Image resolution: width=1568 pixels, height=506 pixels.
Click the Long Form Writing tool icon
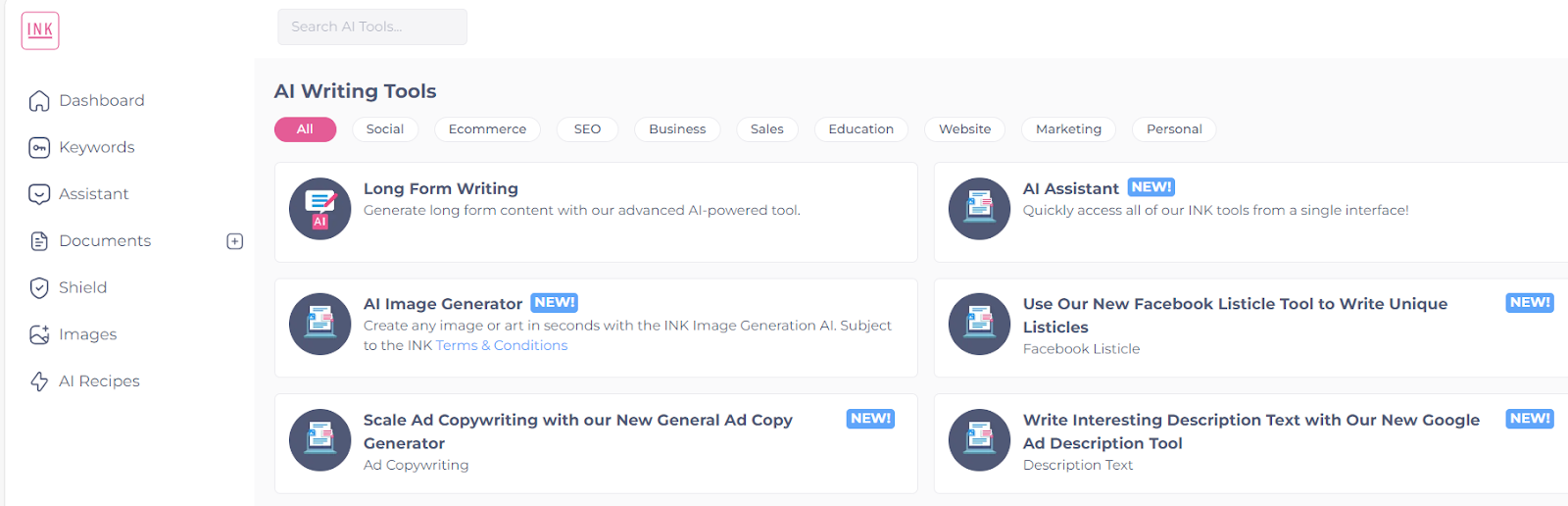(320, 209)
